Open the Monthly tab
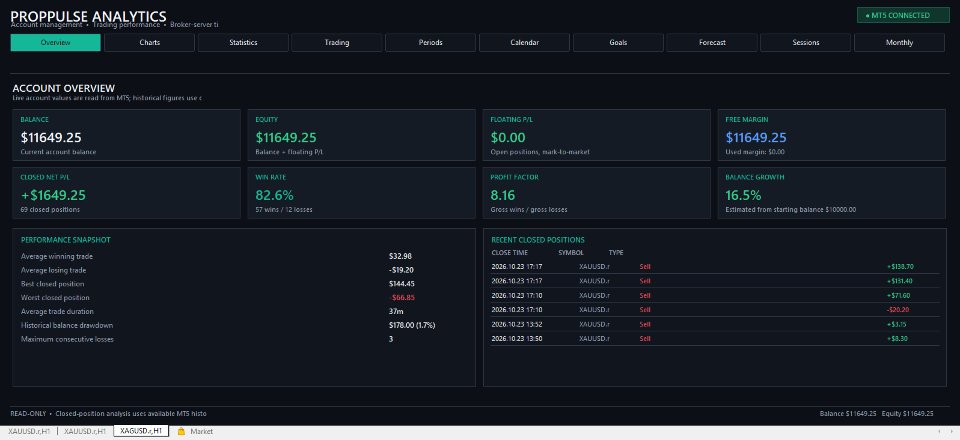The width and height of the screenshot is (960, 440). point(899,43)
